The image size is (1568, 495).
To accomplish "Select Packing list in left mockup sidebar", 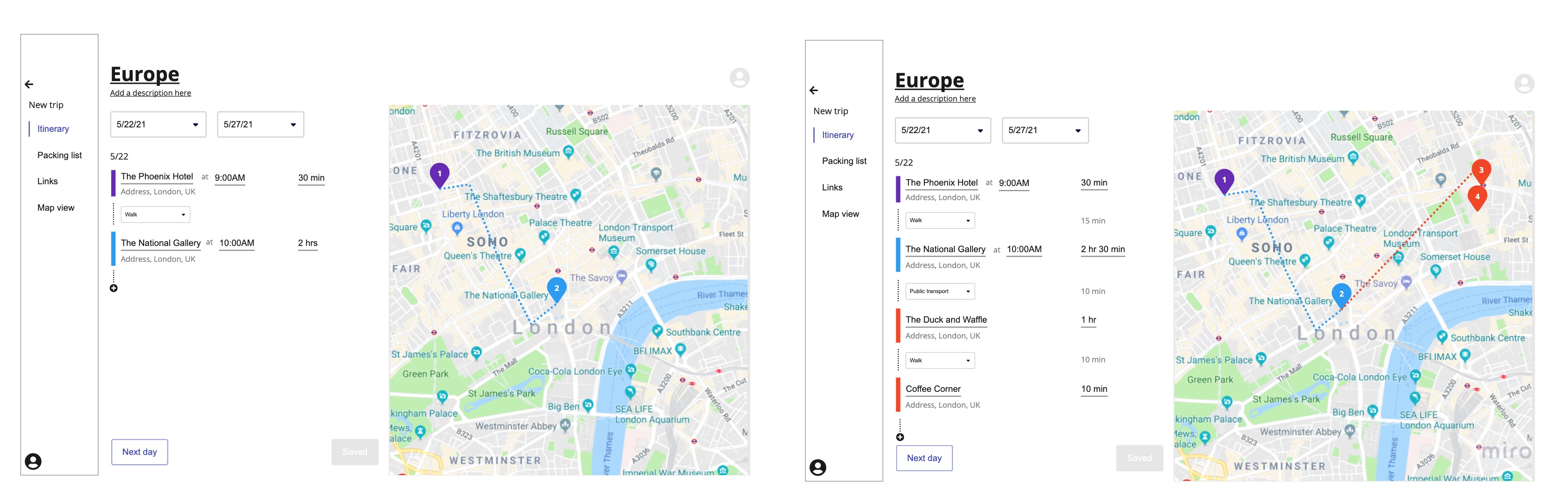I will pyautogui.click(x=59, y=155).
